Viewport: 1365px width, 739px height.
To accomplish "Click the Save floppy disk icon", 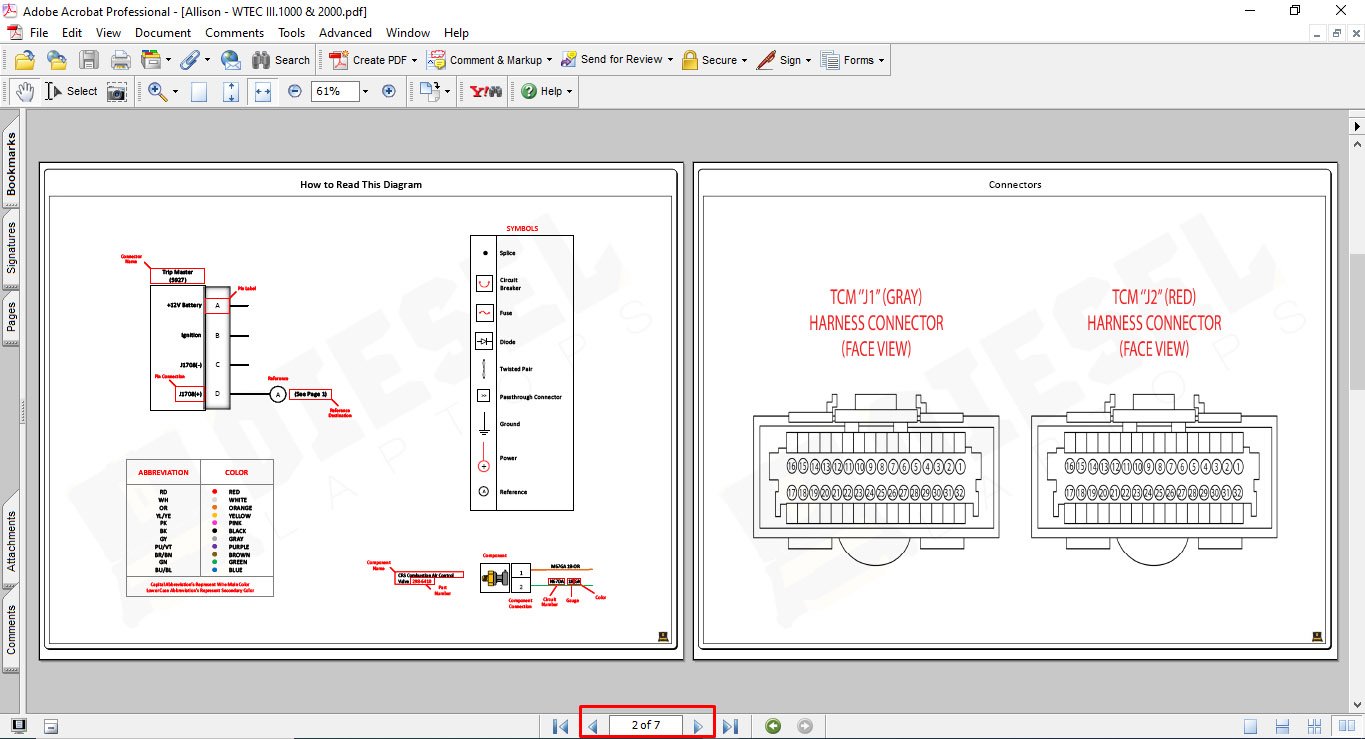I will click(x=89, y=60).
